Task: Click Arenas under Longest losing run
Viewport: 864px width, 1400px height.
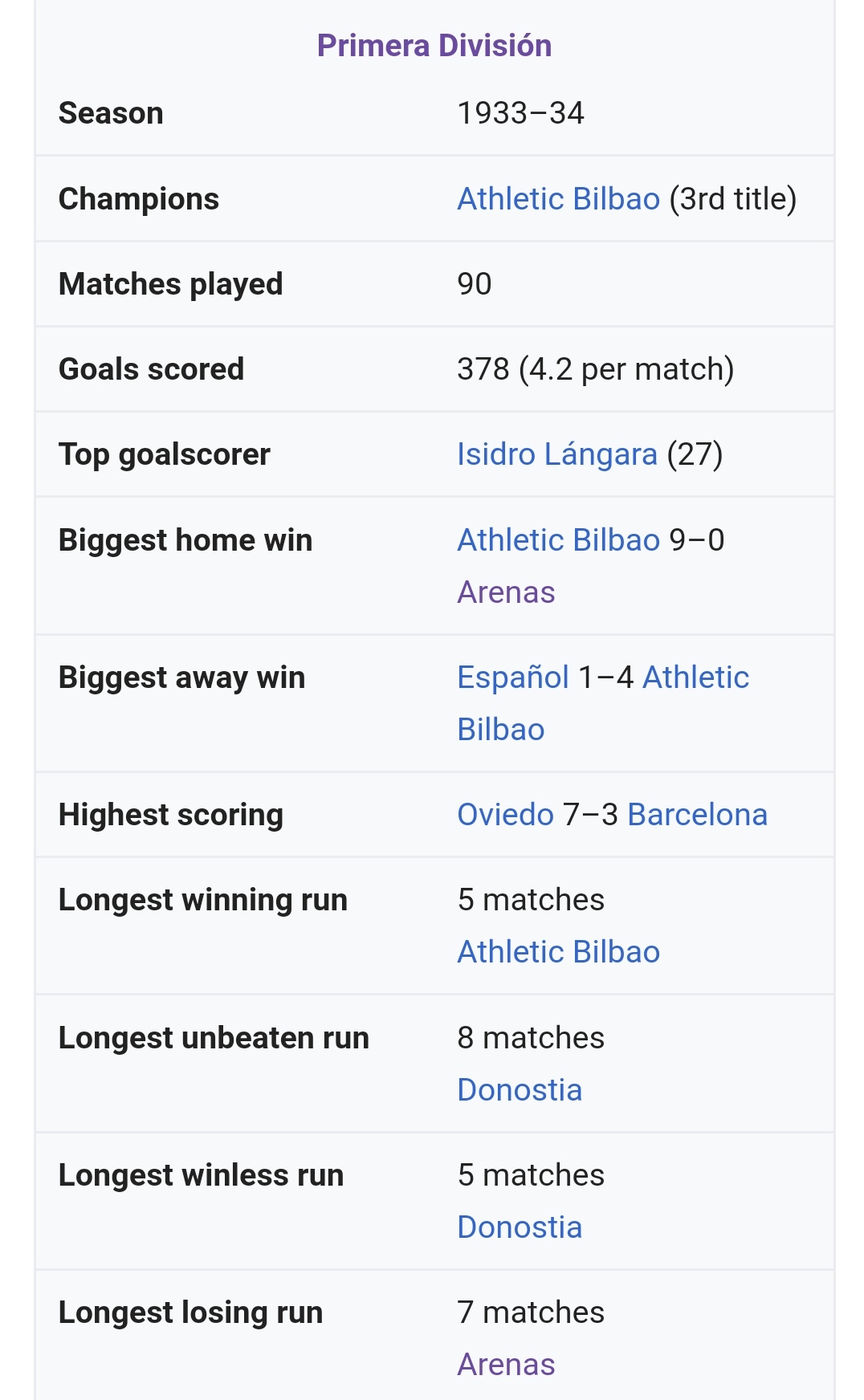Action: (506, 1365)
